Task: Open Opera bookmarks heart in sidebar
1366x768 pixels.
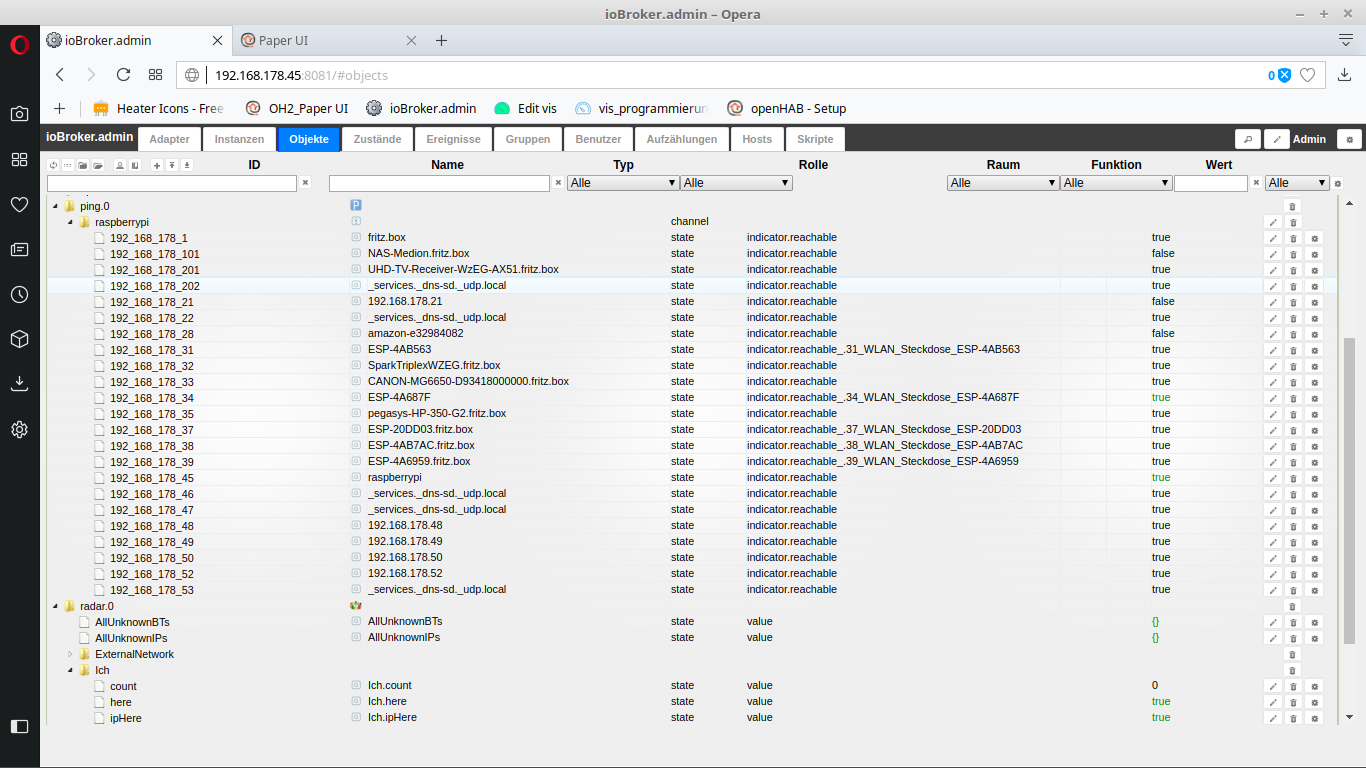Action: tap(19, 204)
